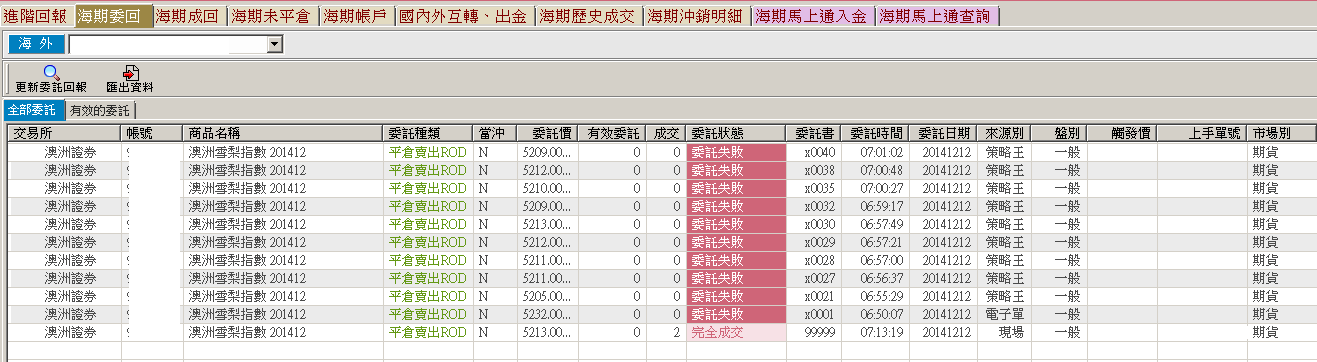
Task: Click the order time 07:13:19
Action: [x=881, y=332]
